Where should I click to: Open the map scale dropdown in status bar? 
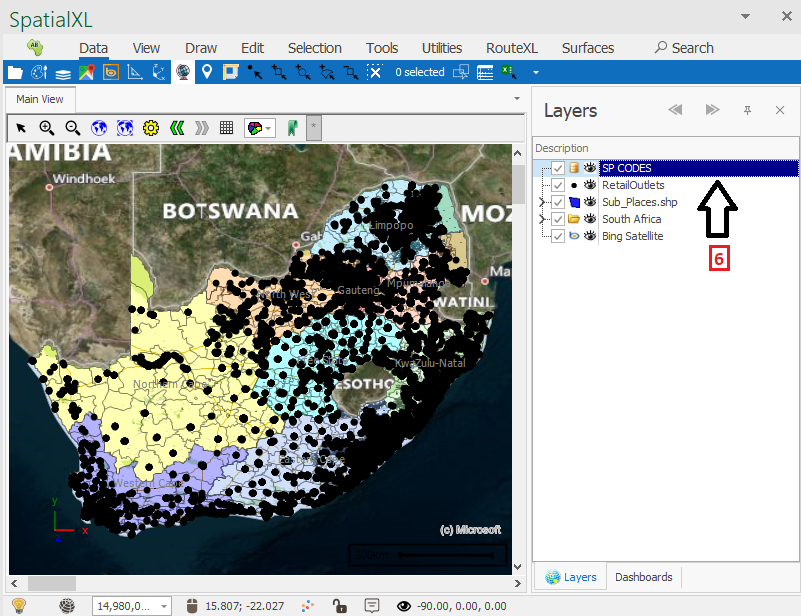tap(164, 605)
